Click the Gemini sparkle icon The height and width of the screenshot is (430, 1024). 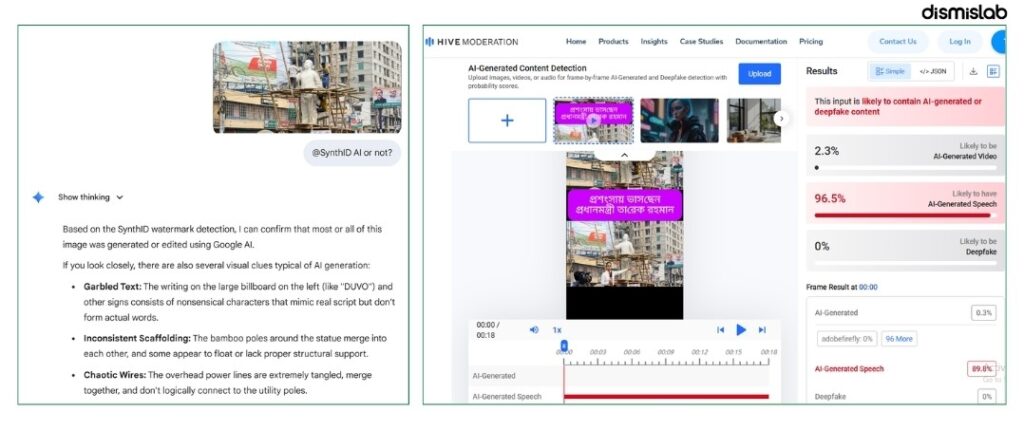pos(38,197)
